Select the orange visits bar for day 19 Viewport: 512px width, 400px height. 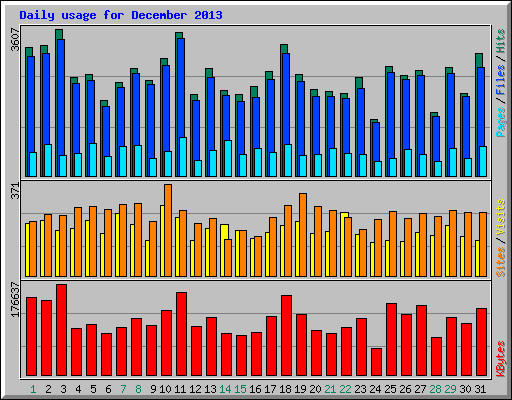[303, 235]
